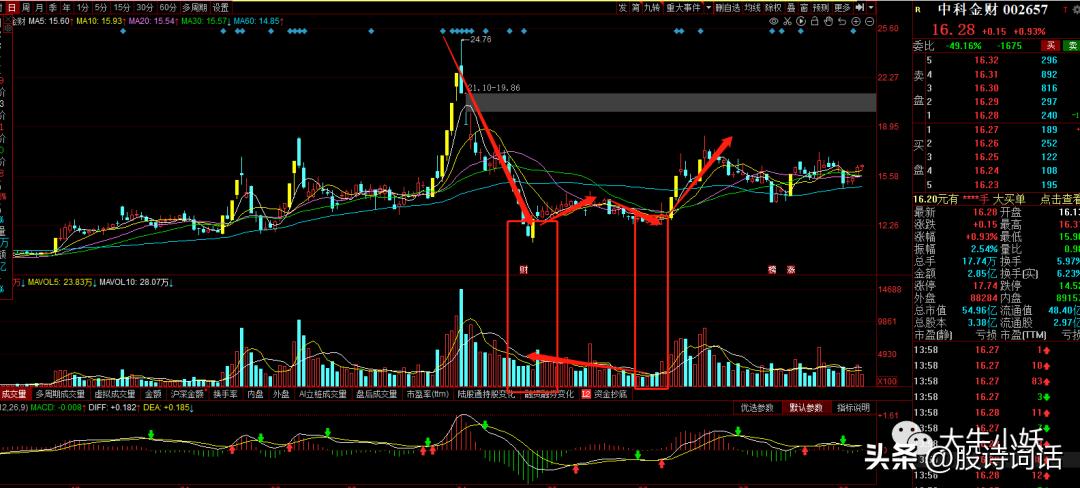Select the 成交量 volume indicator tab
This screenshot has height=488, width=1080.
click(14, 394)
